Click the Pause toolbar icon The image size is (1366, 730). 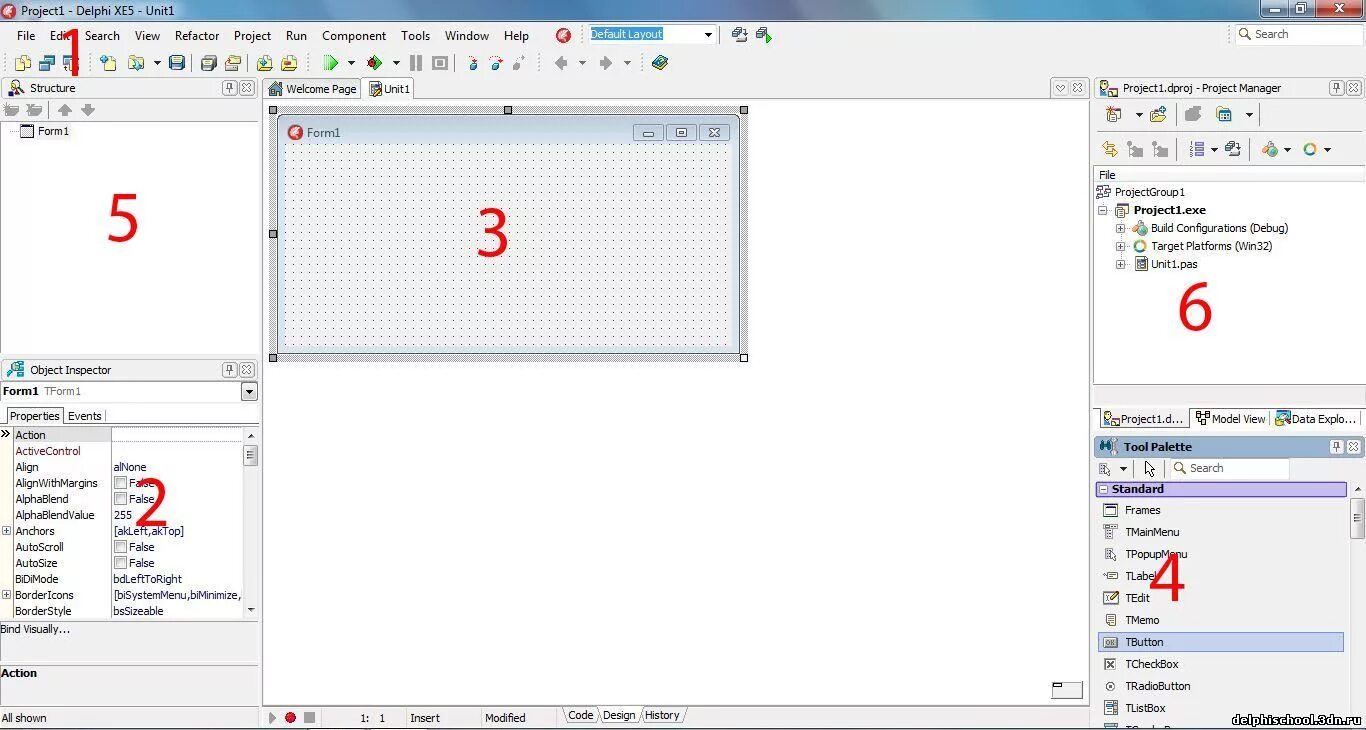[416, 63]
